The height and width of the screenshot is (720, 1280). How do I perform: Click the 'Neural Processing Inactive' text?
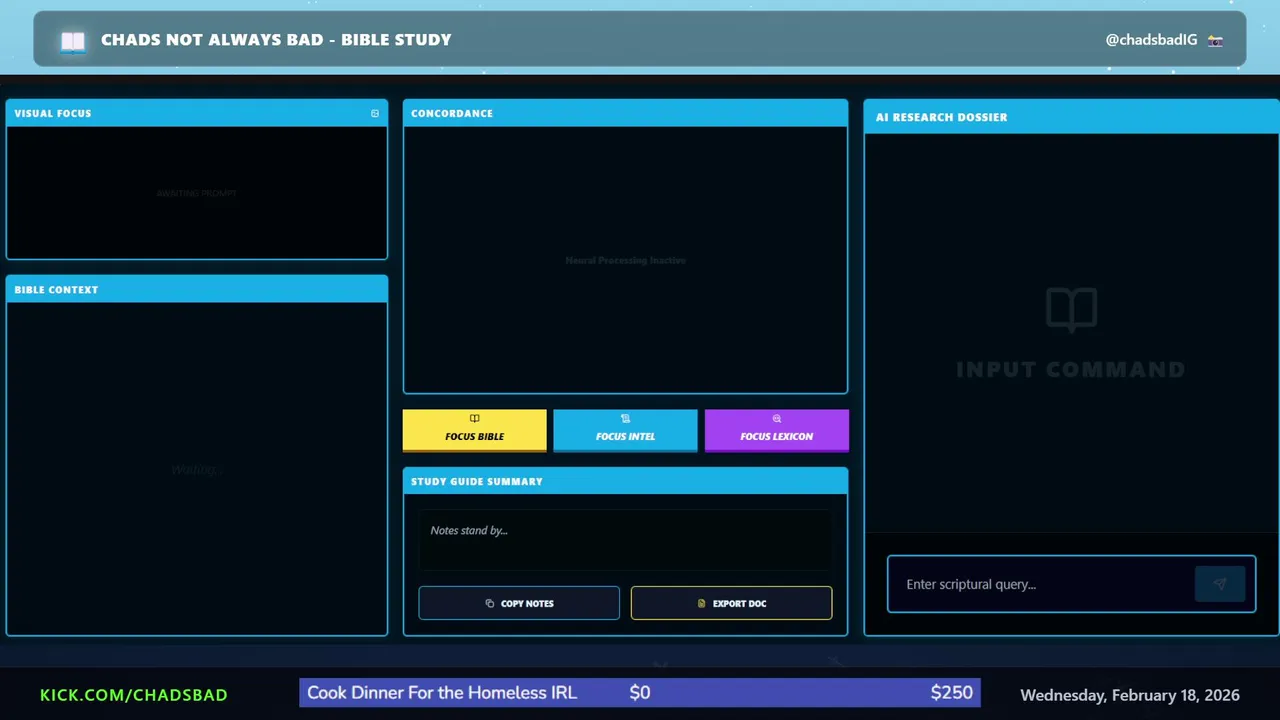click(x=625, y=260)
